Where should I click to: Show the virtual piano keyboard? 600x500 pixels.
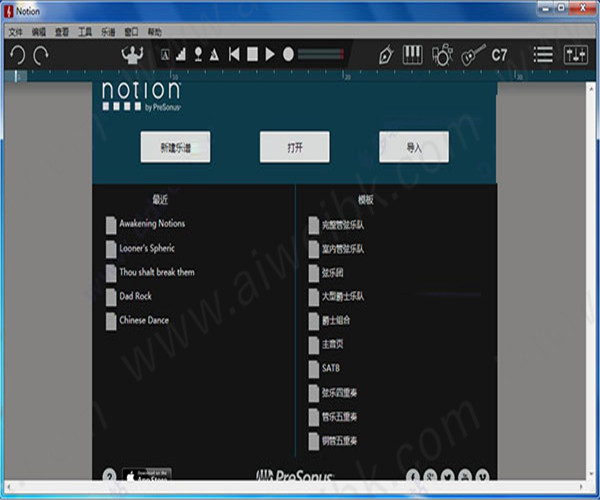click(412, 54)
